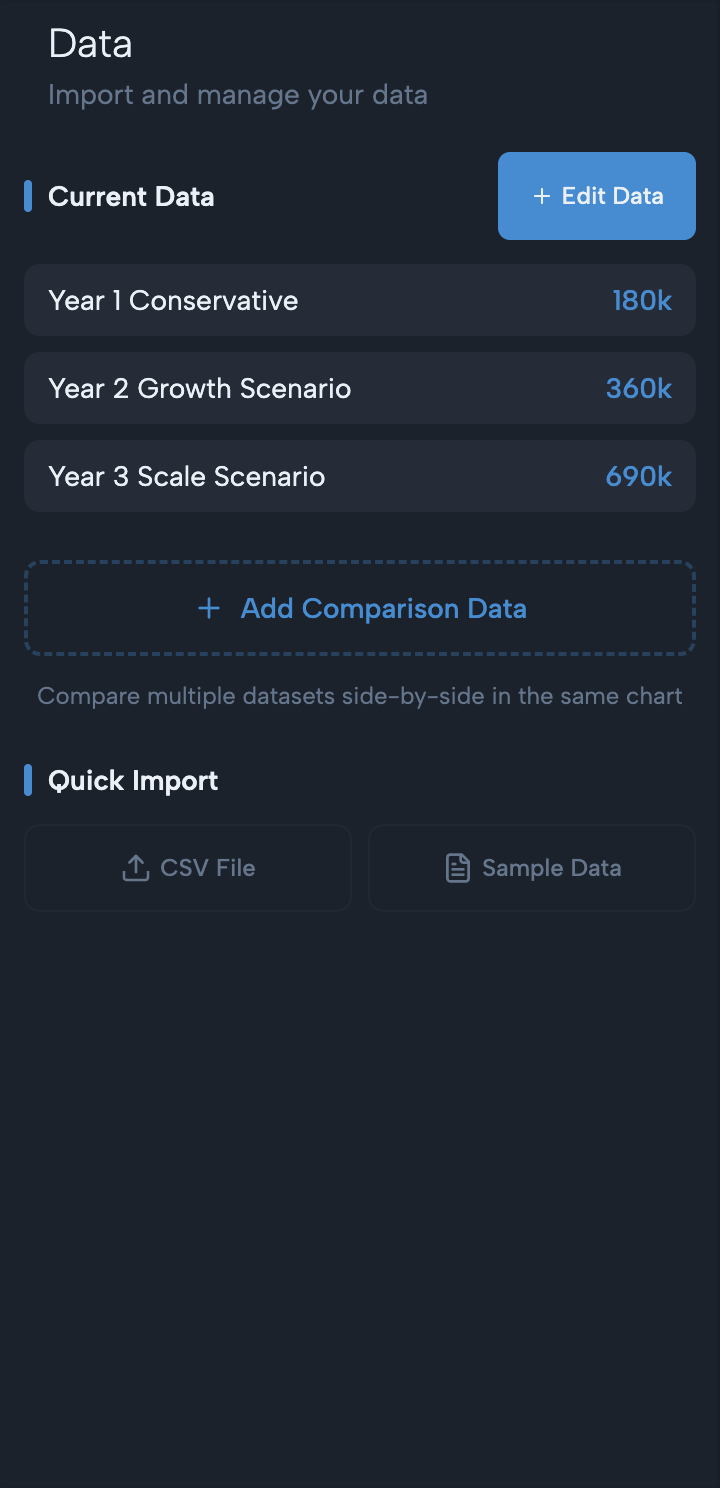Open the Edit Data dialog

(596, 196)
